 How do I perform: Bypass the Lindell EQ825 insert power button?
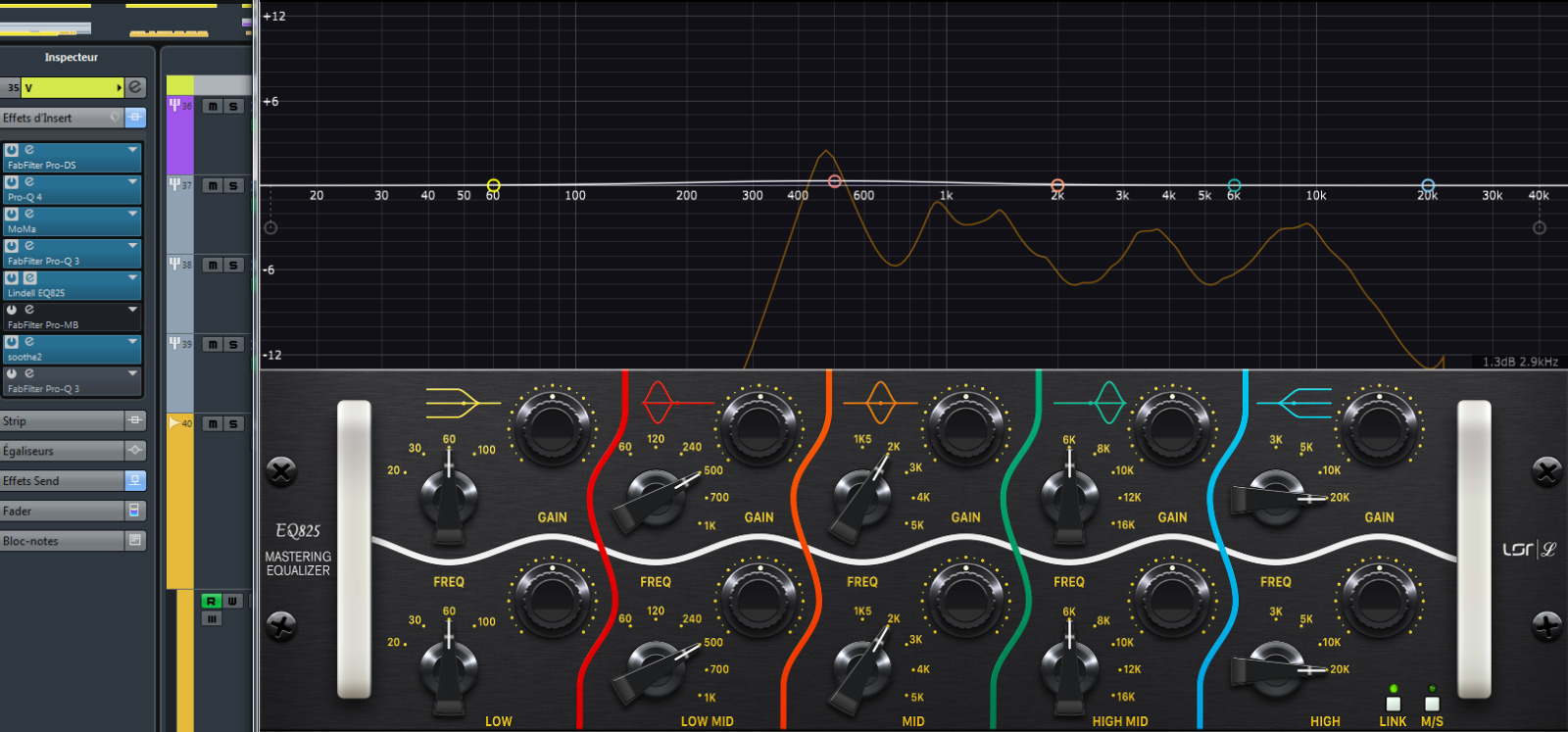12,278
